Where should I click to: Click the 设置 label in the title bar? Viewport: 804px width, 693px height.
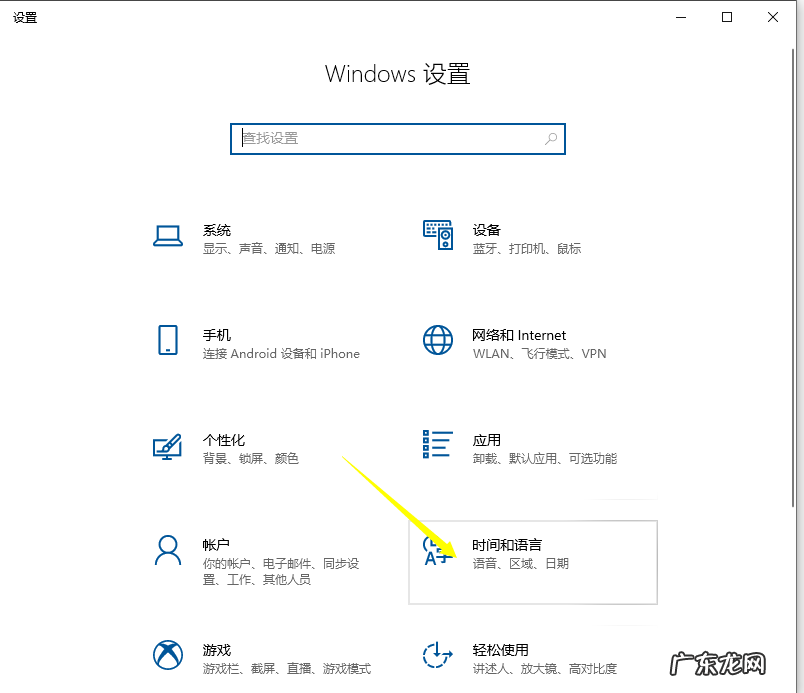[x=24, y=16]
